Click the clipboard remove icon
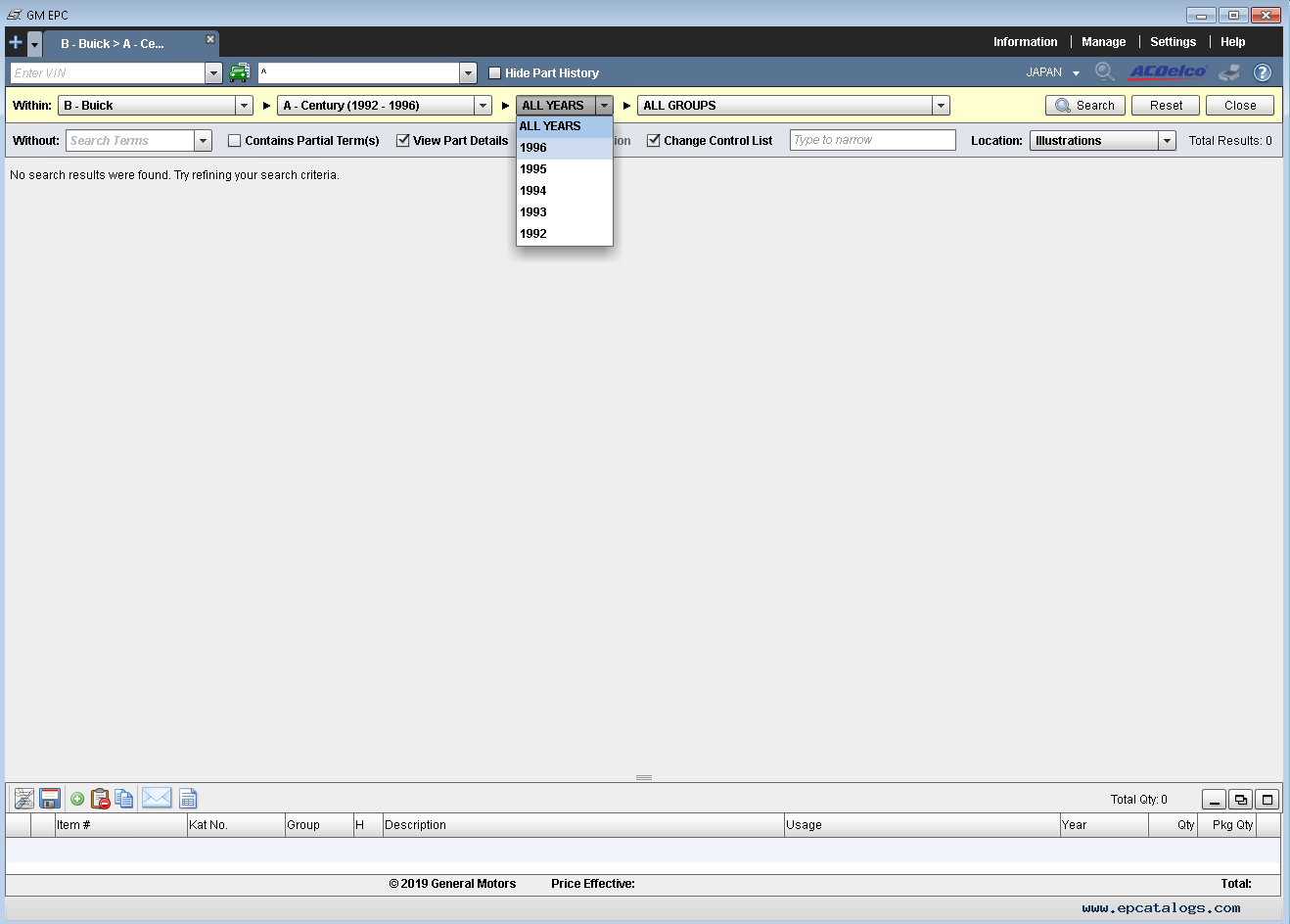Image resolution: width=1290 pixels, height=924 pixels. coord(100,799)
